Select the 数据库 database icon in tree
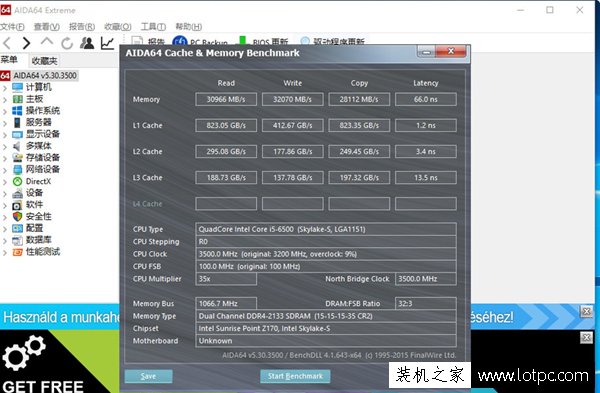 (18, 240)
